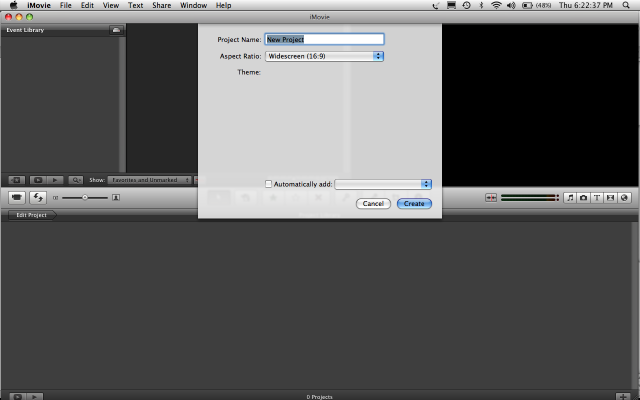Screen dimensions: 640x400
Task: Play project full screen at bottom
Action: (18, 396)
